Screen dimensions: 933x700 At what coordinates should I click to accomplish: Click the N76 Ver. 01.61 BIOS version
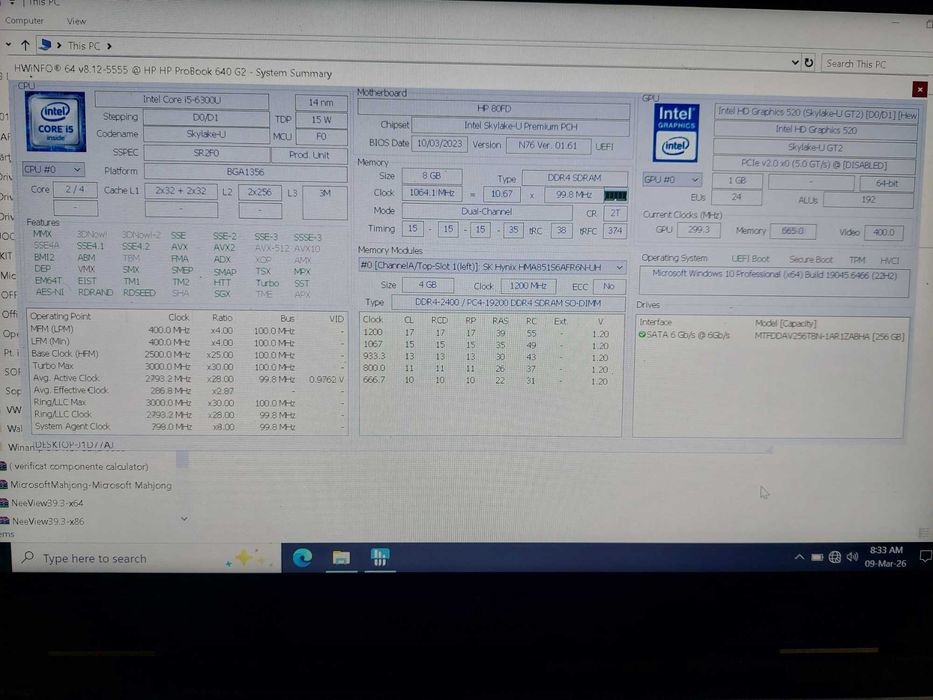[548, 145]
